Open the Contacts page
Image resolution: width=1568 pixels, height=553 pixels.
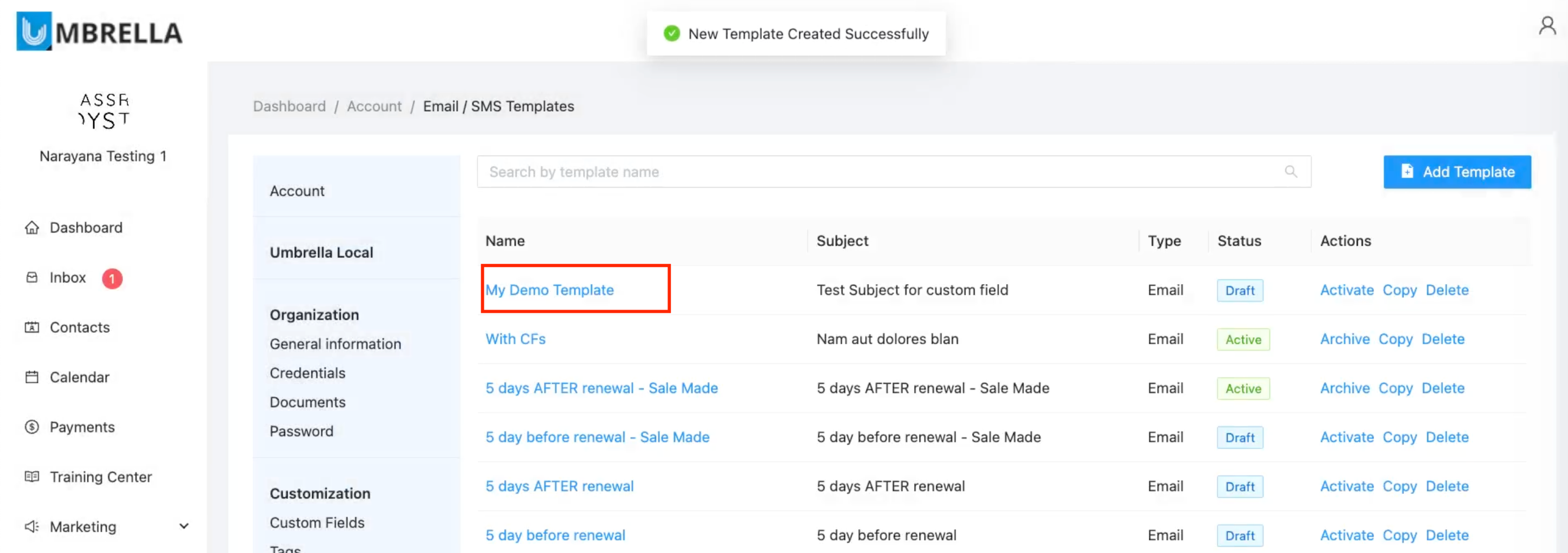coord(80,327)
